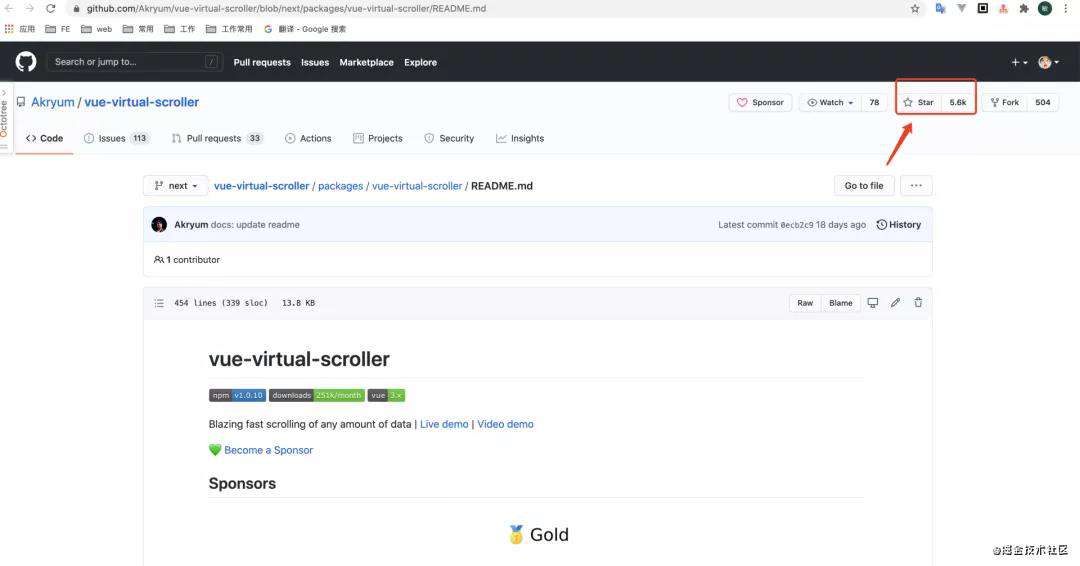
Task: Open the Google translate search bookmark
Action: (x=305, y=29)
